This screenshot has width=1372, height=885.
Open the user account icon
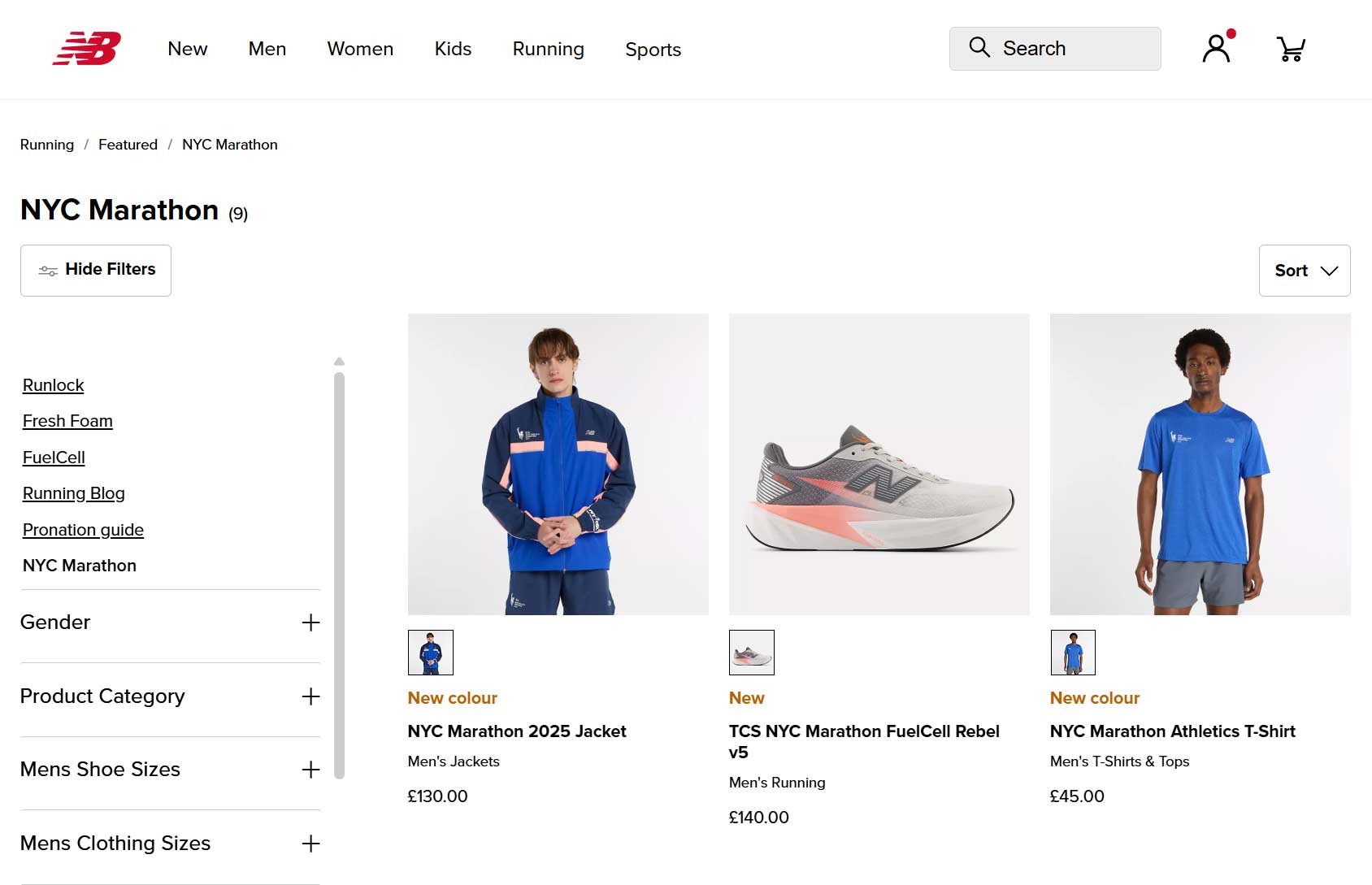coord(1217,48)
